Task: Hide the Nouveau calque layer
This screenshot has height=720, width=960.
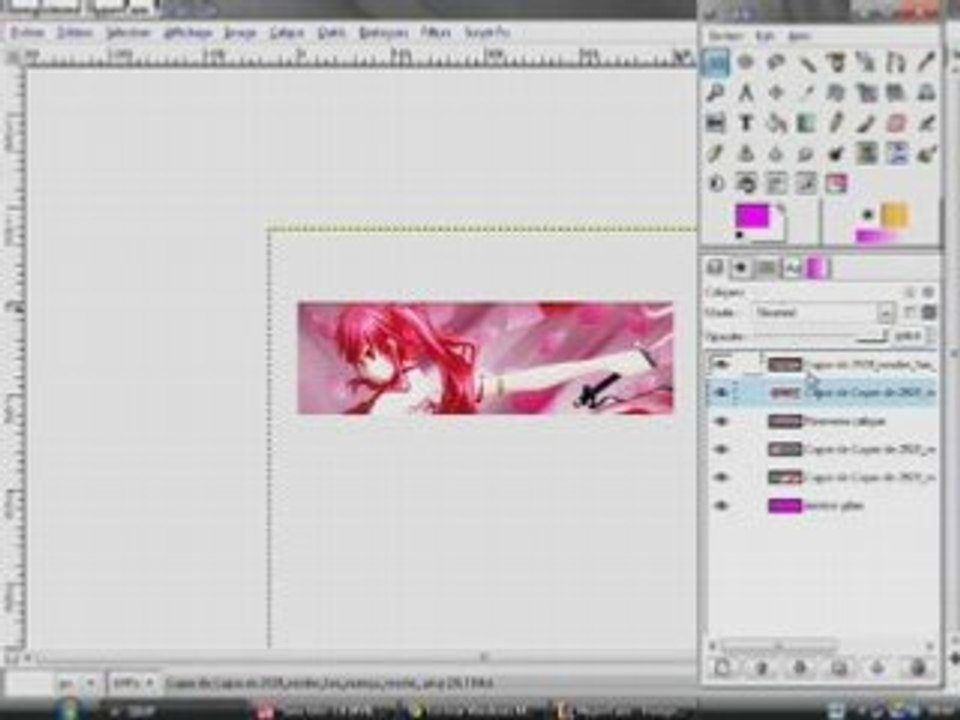Action: click(x=721, y=421)
